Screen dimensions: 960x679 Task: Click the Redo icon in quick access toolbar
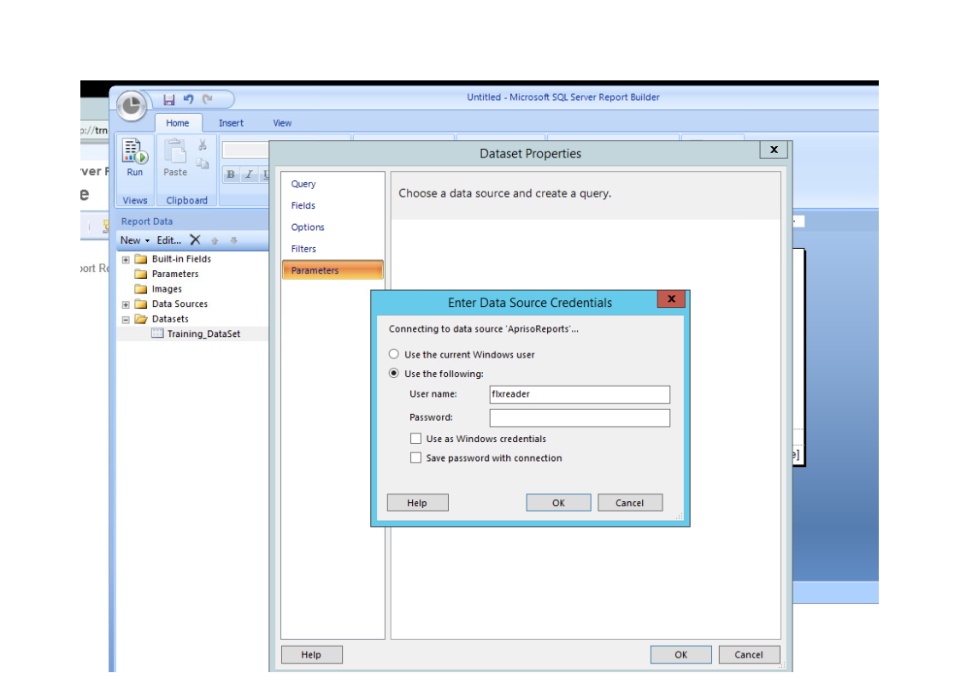(208, 99)
